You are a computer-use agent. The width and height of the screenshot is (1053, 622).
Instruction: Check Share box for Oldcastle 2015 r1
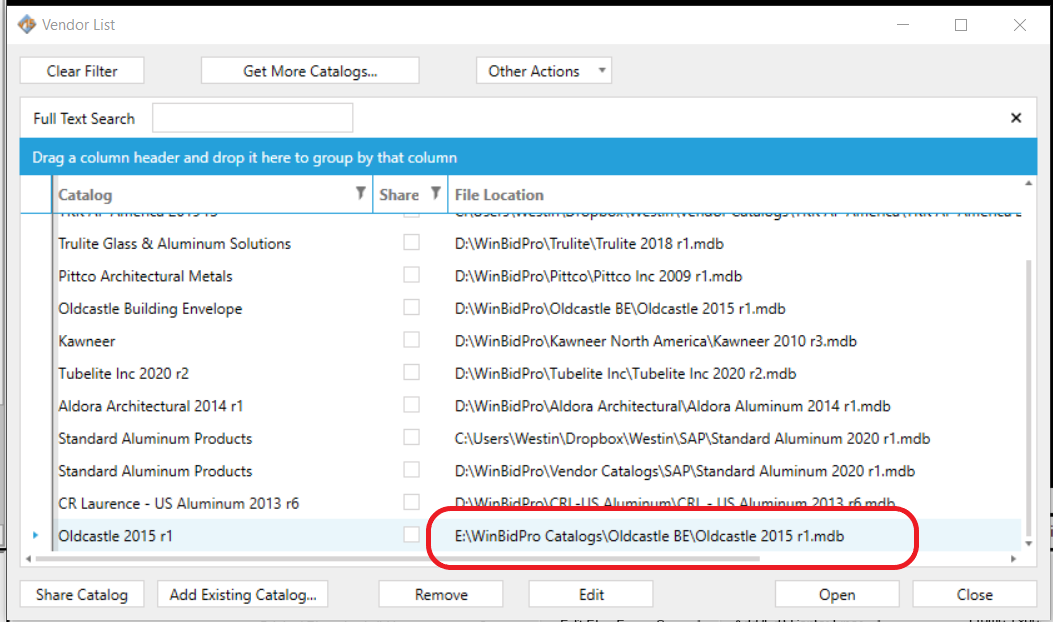pos(412,535)
